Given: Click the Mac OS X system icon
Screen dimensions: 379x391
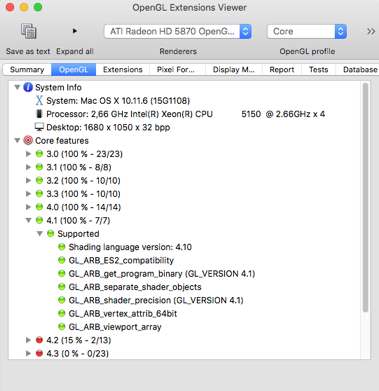Looking at the screenshot, I should tap(39, 101).
